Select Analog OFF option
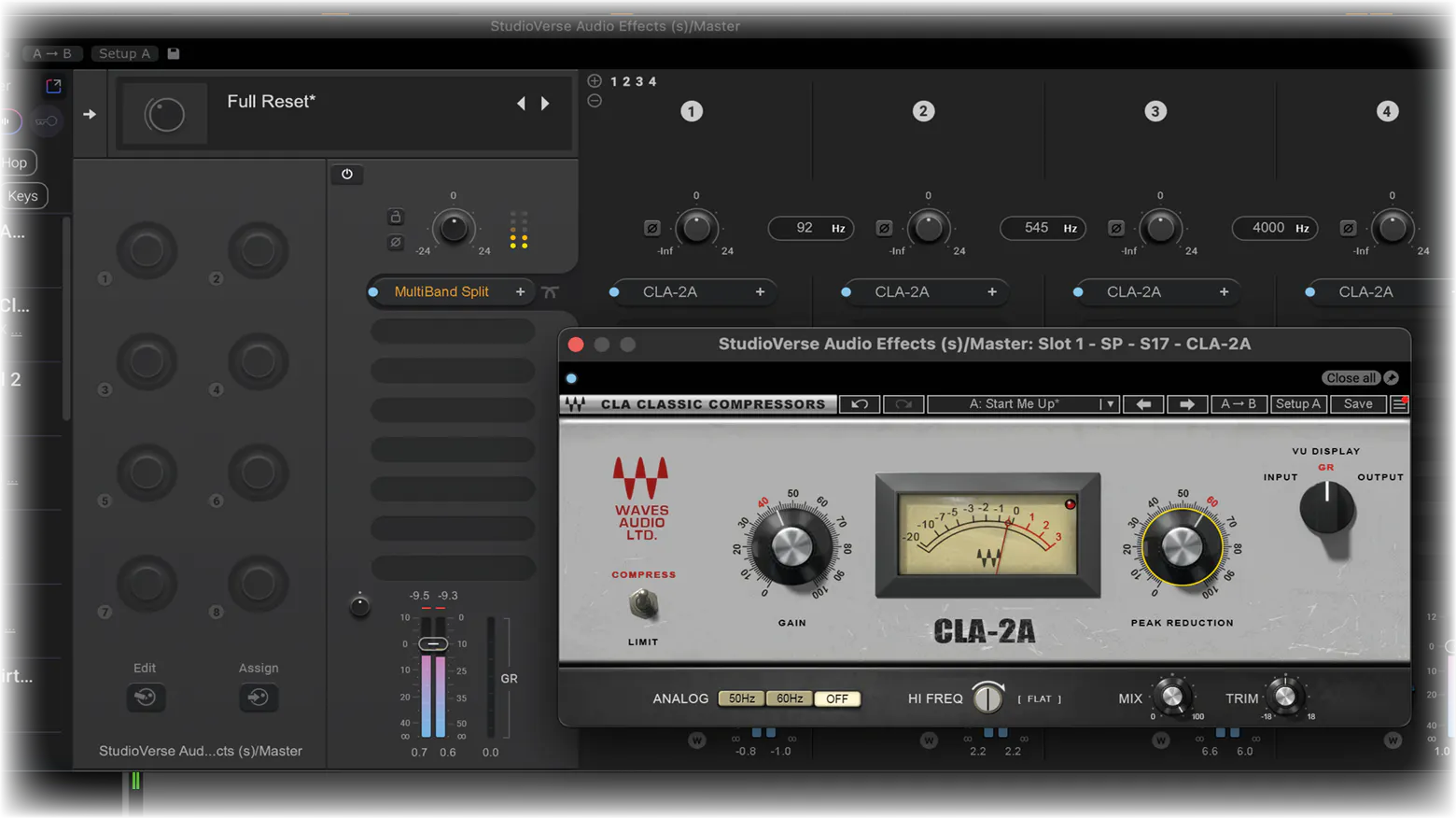This screenshot has width=1456, height=818. coord(837,698)
